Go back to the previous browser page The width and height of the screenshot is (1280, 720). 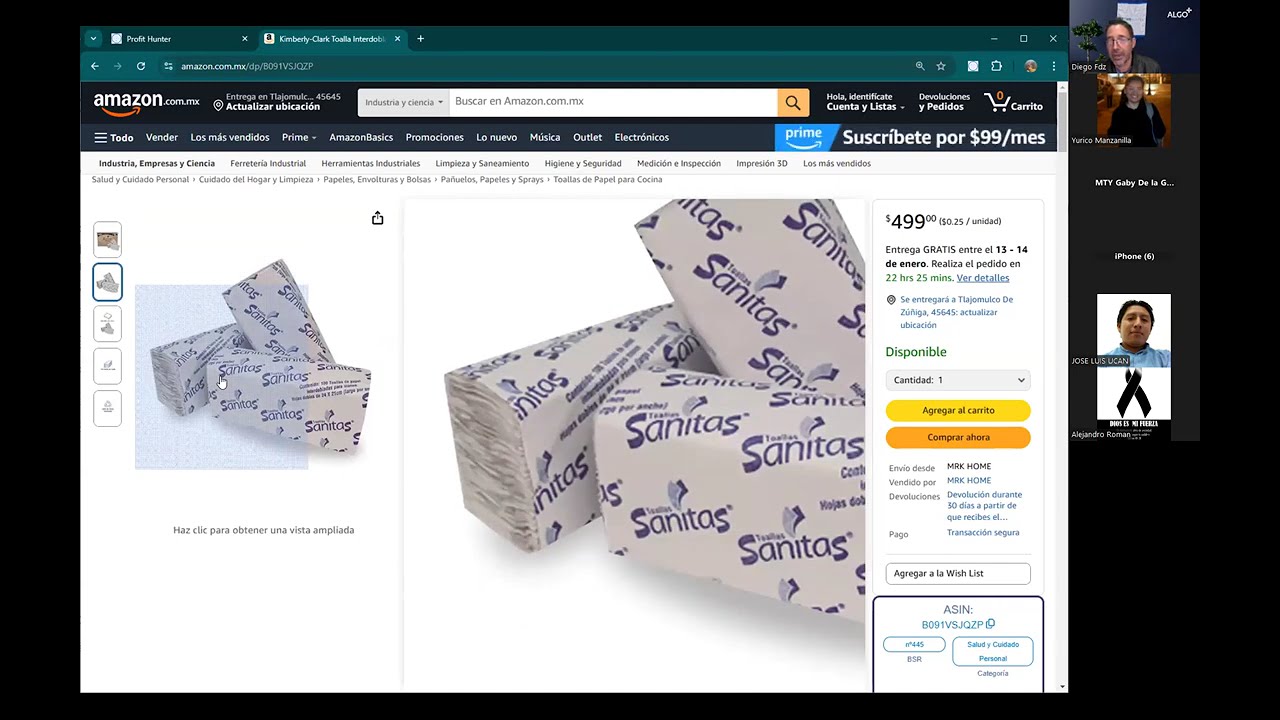(x=95, y=66)
